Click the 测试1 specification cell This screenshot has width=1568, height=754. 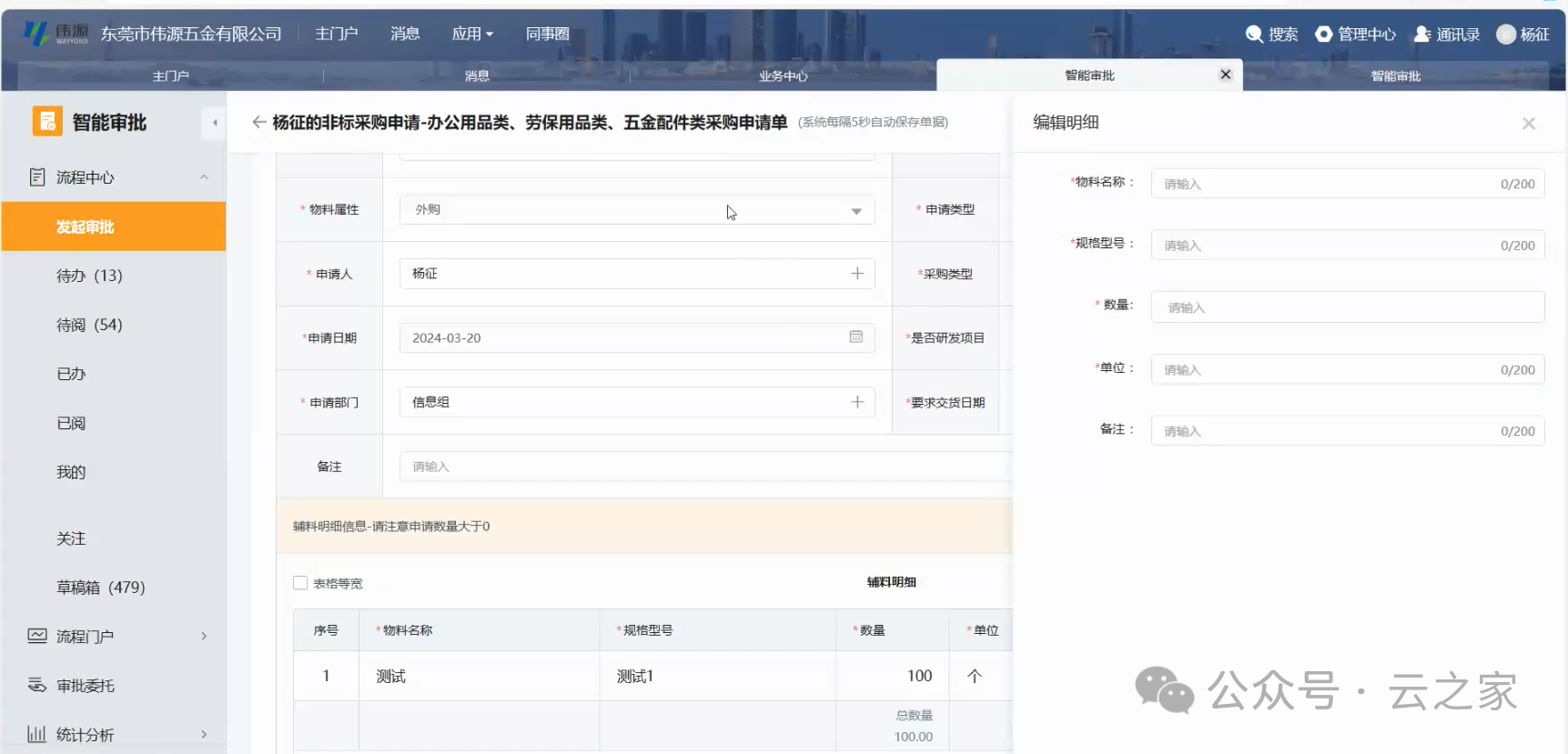pos(717,676)
